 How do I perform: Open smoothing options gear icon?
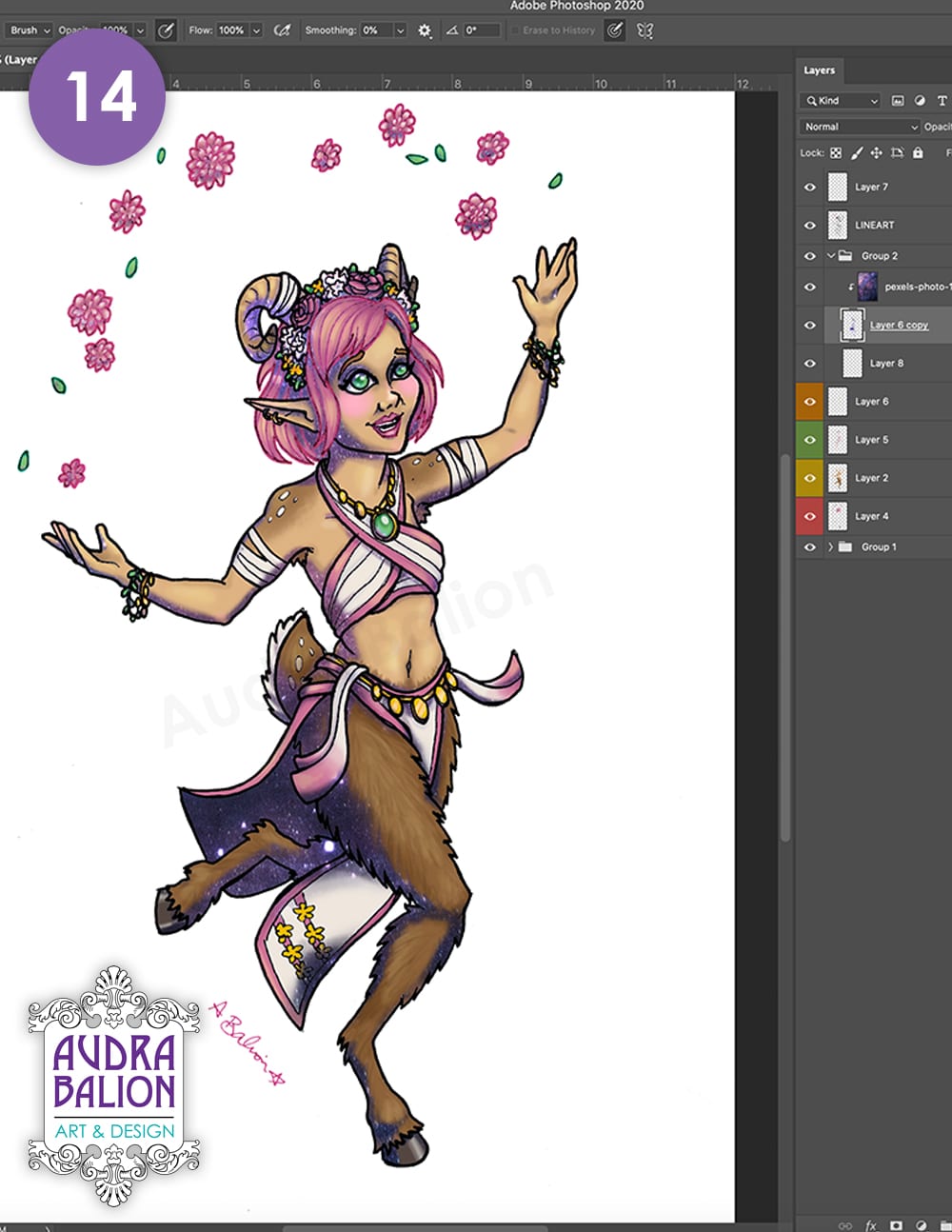(x=425, y=30)
